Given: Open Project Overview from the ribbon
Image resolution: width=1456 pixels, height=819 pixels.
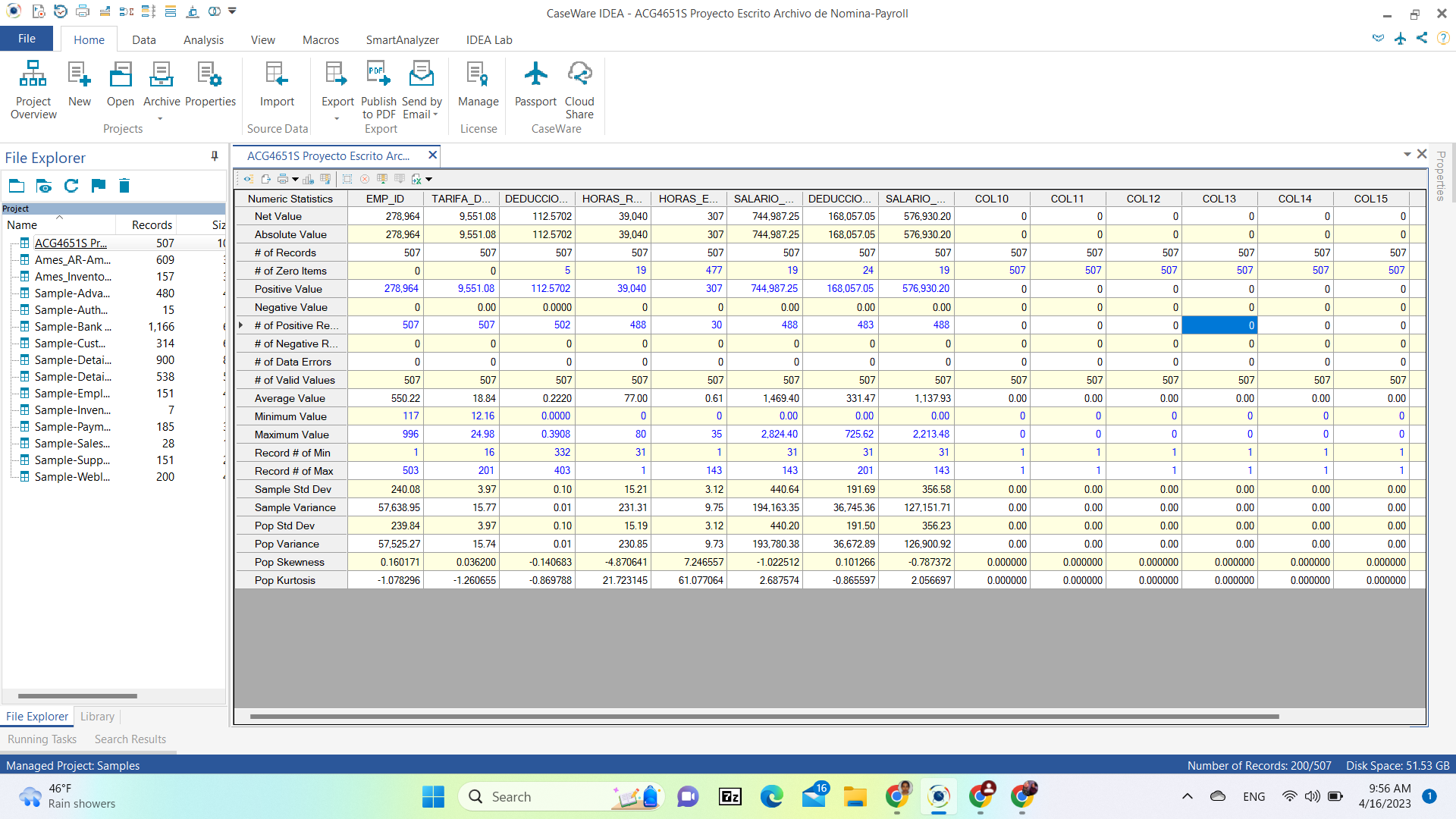Looking at the screenshot, I should 33,89.
